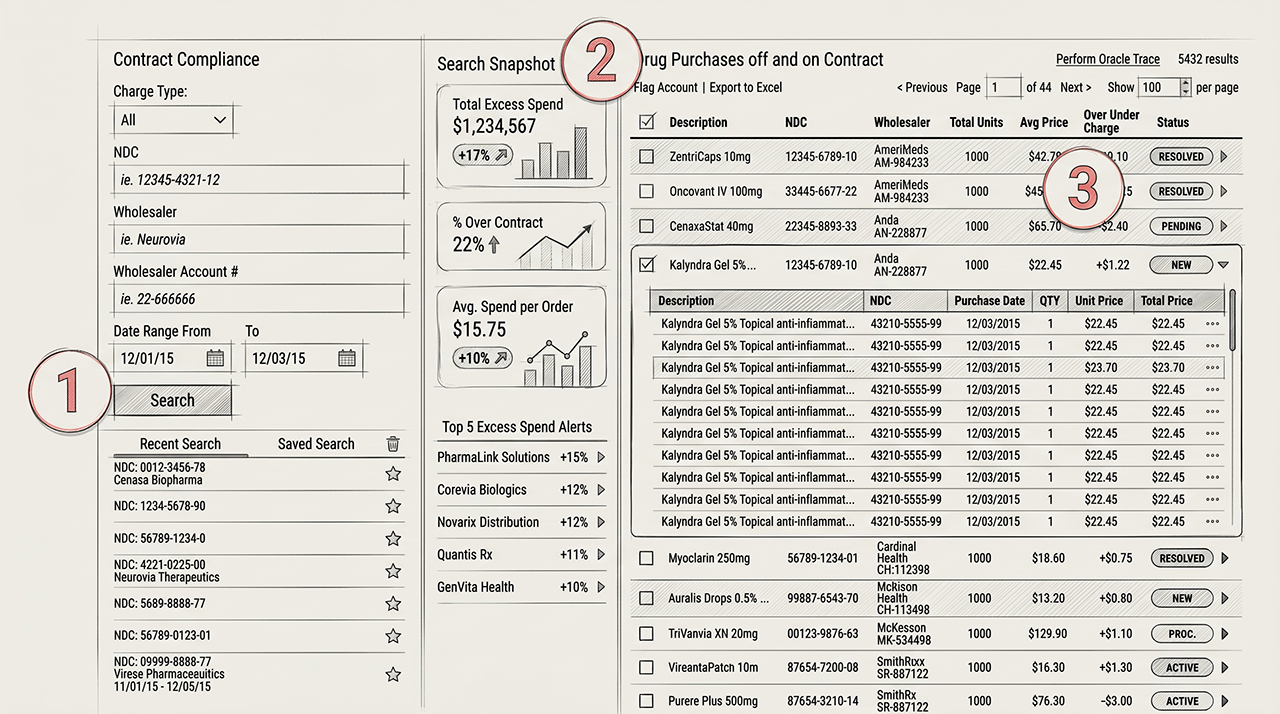The height and width of the screenshot is (714, 1280).
Task: Expand the Quantis Rx alert
Action: click(601, 555)
